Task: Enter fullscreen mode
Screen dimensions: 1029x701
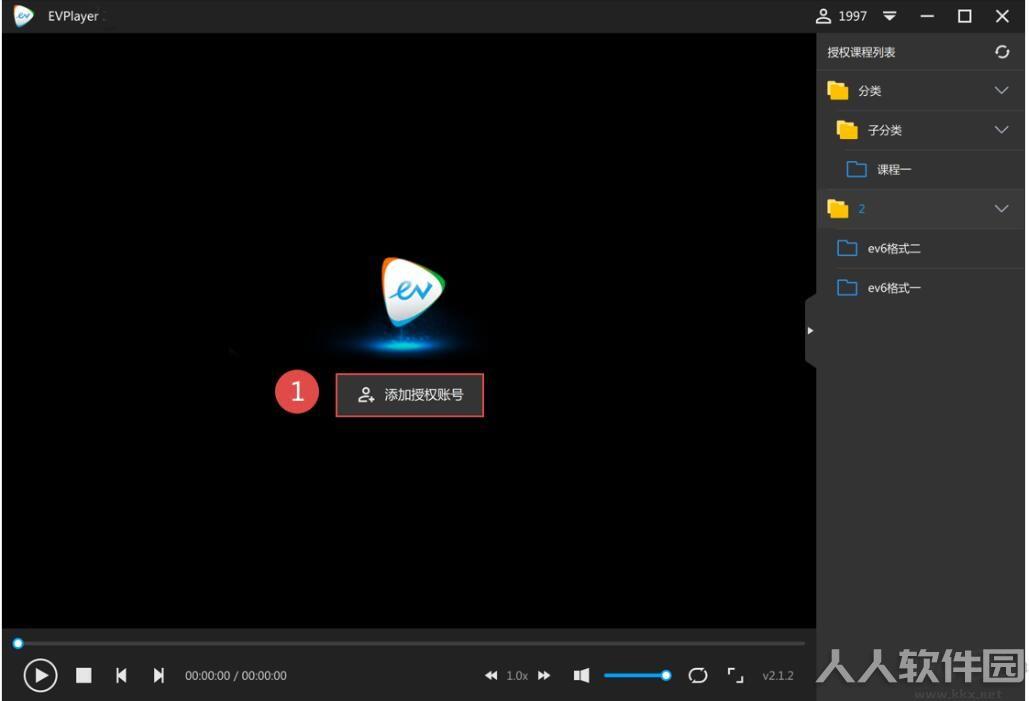Action: coord(736,675)
